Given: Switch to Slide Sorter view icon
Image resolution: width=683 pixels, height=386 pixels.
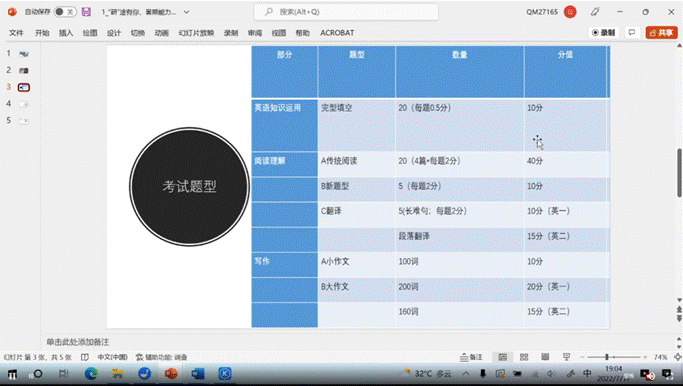Looking at the screenshot, I should pos(524,357).
